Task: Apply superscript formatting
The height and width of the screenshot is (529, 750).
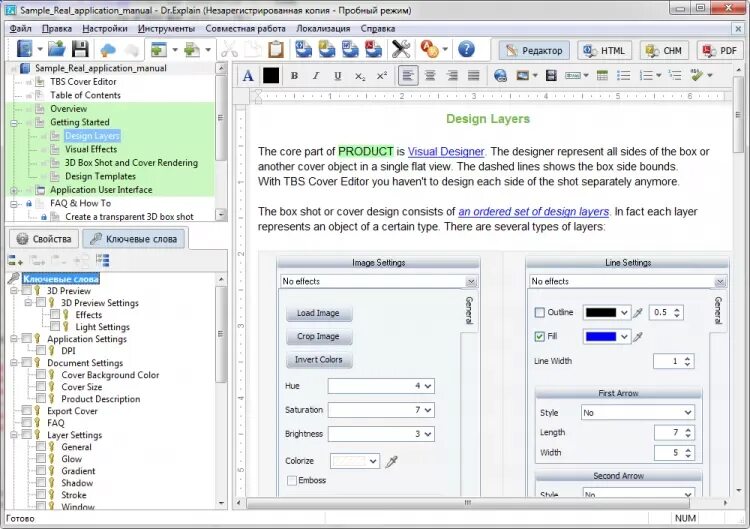Action: pyautogui.click(x=382, y=76)
